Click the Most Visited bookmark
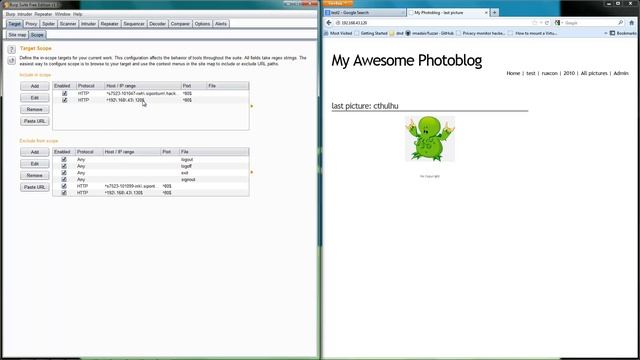The width and height of the screenshot is (640, 360). [x=338, y=33]
